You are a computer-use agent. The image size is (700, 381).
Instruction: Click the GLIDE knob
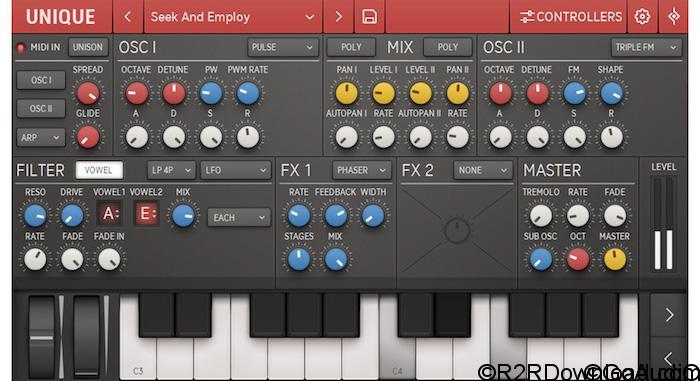coord(88,137)
